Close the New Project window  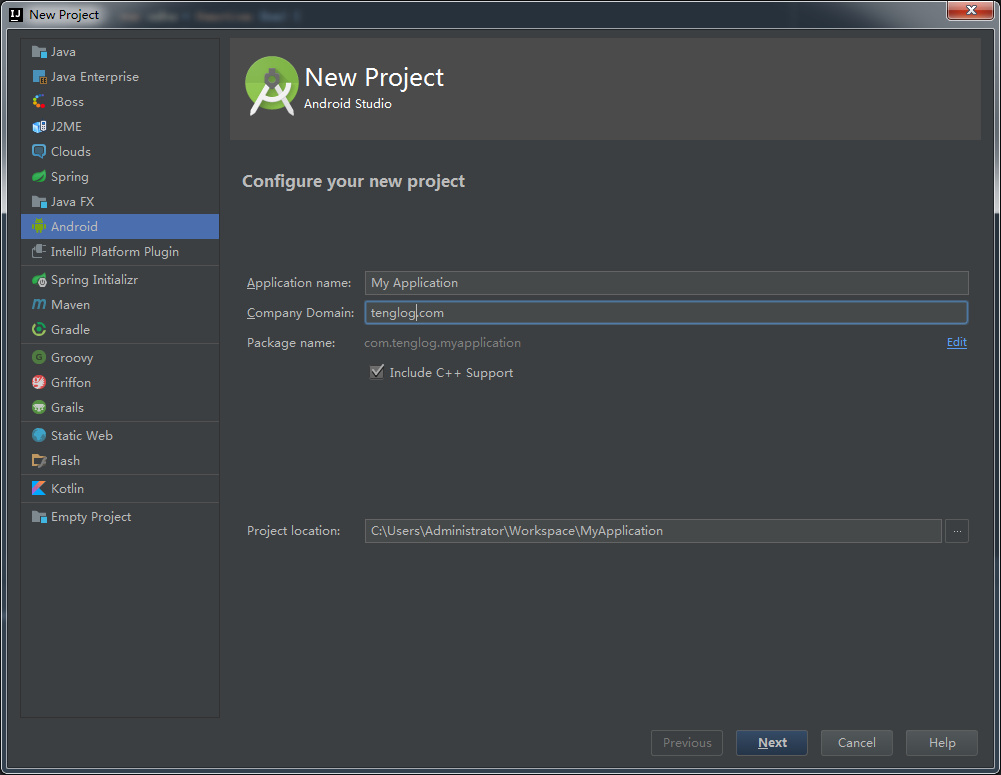(970, 10)
